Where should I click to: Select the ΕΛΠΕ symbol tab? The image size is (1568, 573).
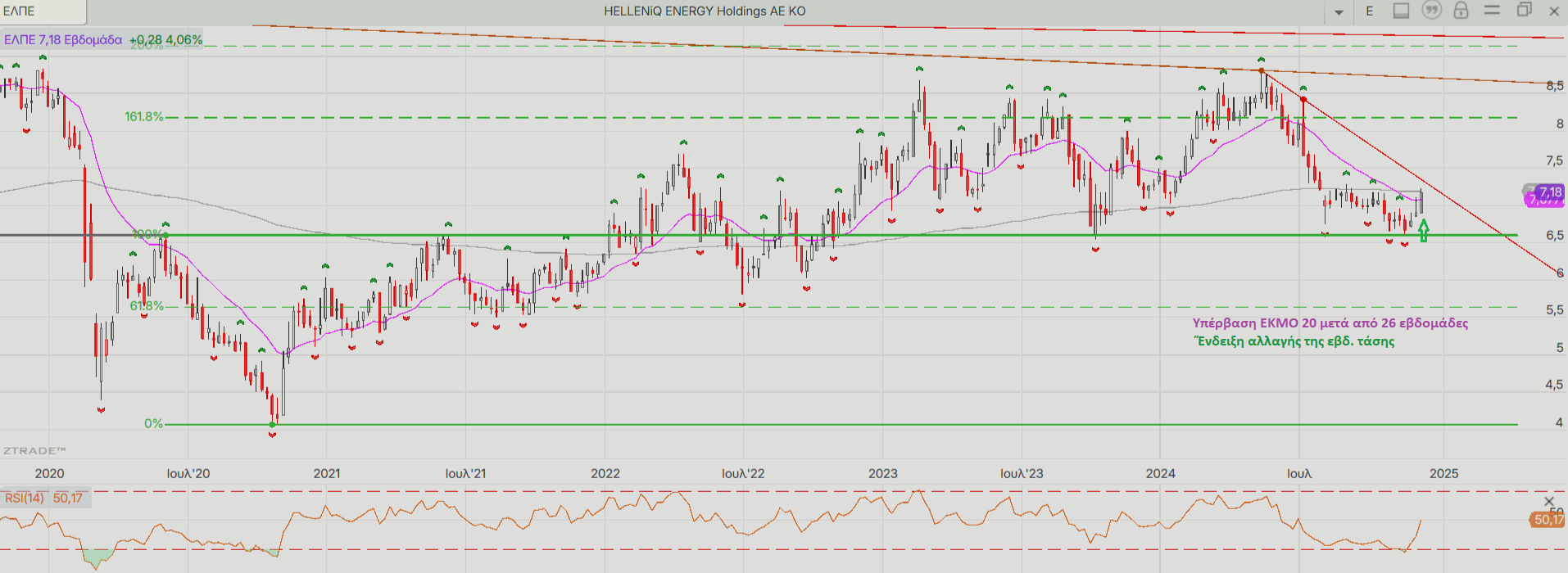pyautogui.click(x=43, y=11)
